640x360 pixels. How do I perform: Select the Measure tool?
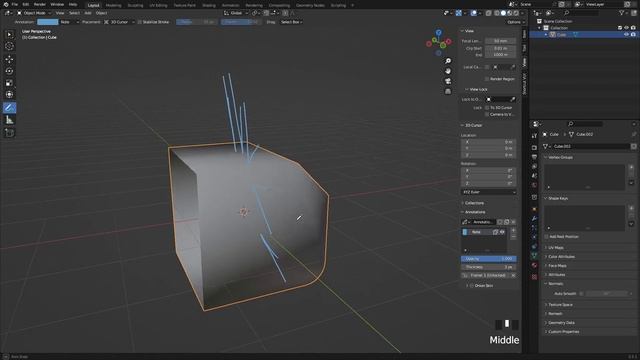coord(9,120)
